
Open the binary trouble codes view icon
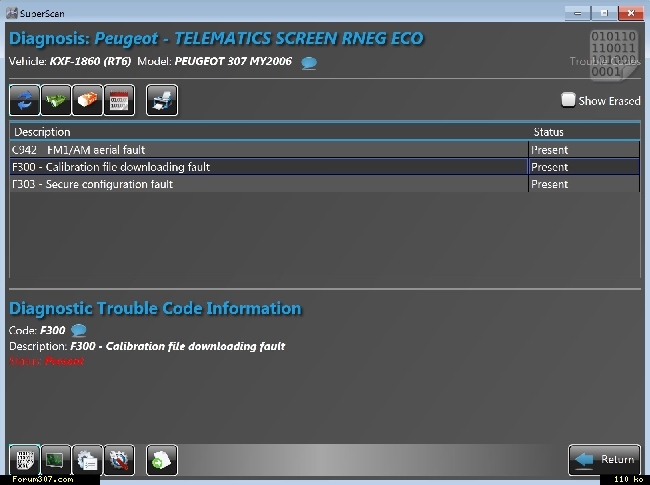pyautogui.click(x=25, y=460)
